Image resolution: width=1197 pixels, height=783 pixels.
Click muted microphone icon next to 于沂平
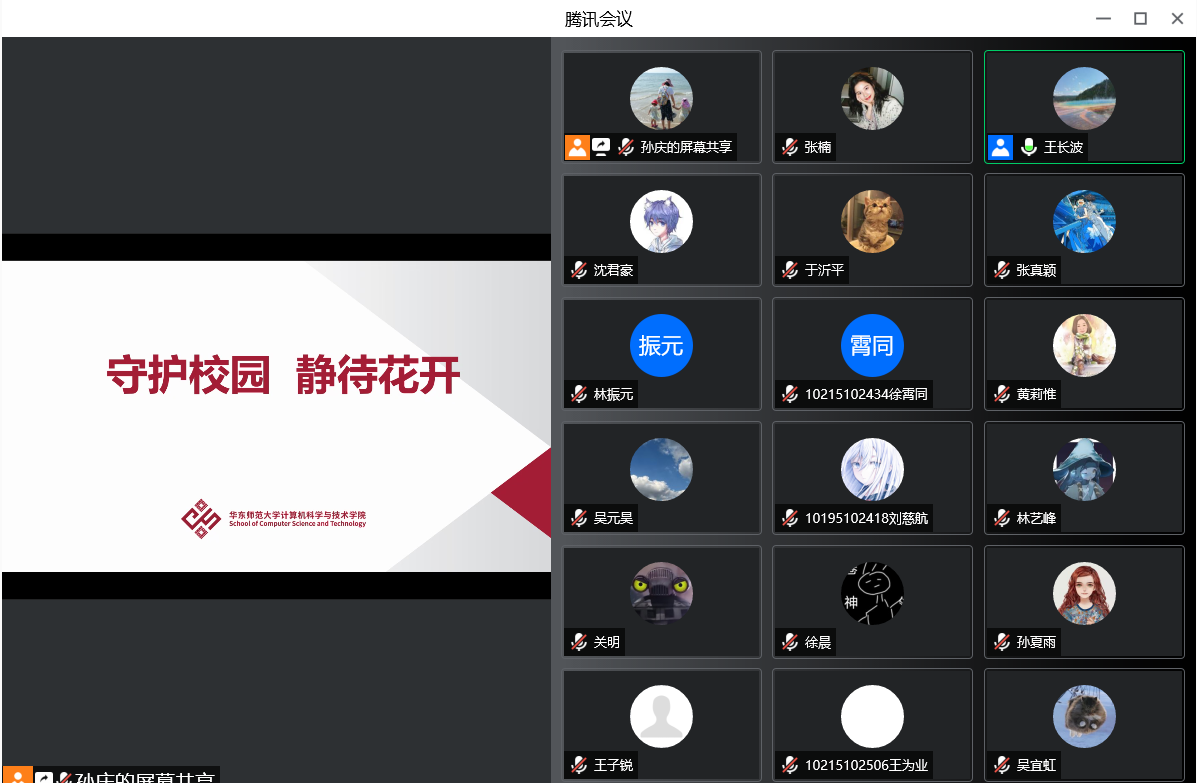pyautogui.click(x=790, y=270)
